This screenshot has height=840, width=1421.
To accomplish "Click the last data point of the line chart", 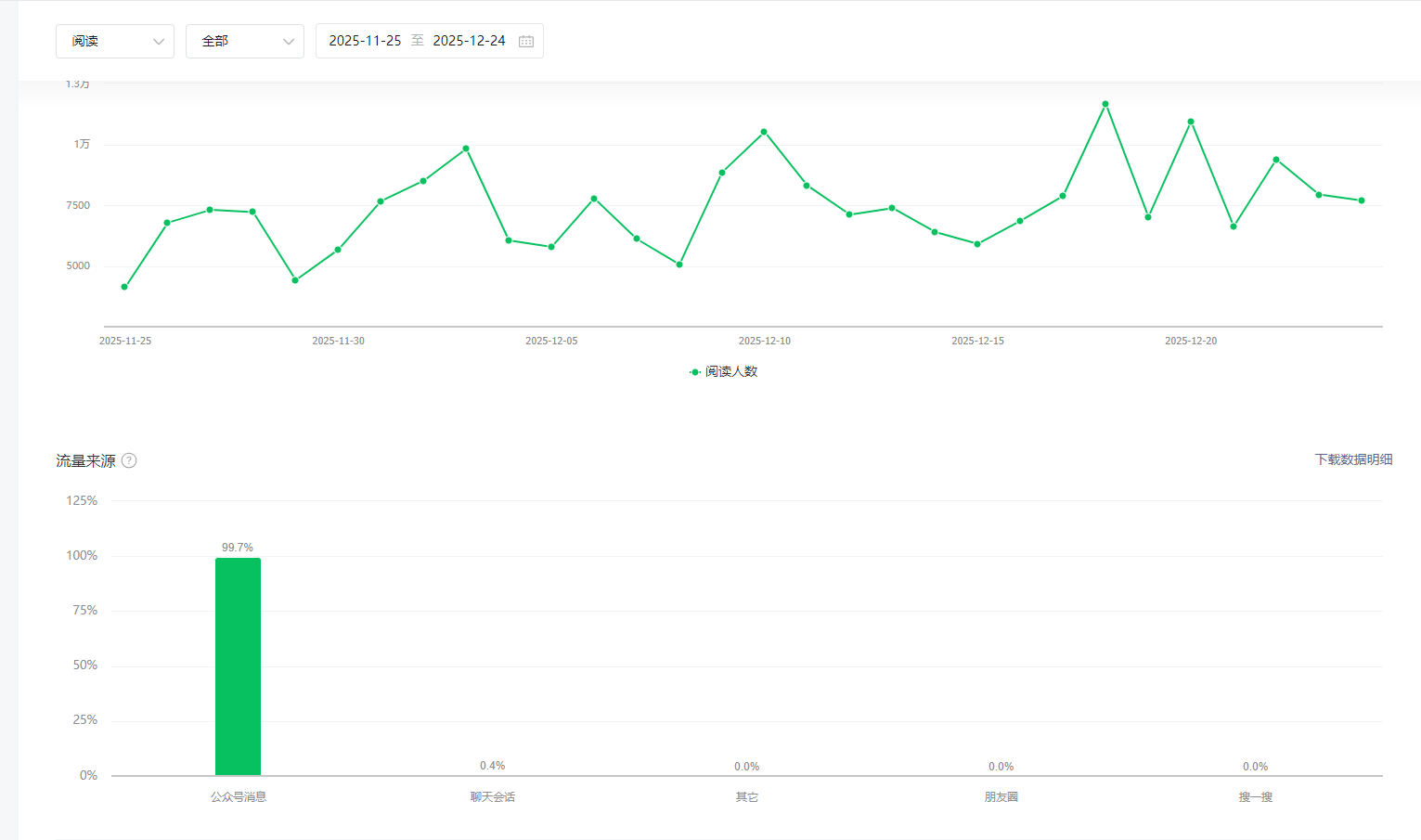I will (x=1362, y=200).
